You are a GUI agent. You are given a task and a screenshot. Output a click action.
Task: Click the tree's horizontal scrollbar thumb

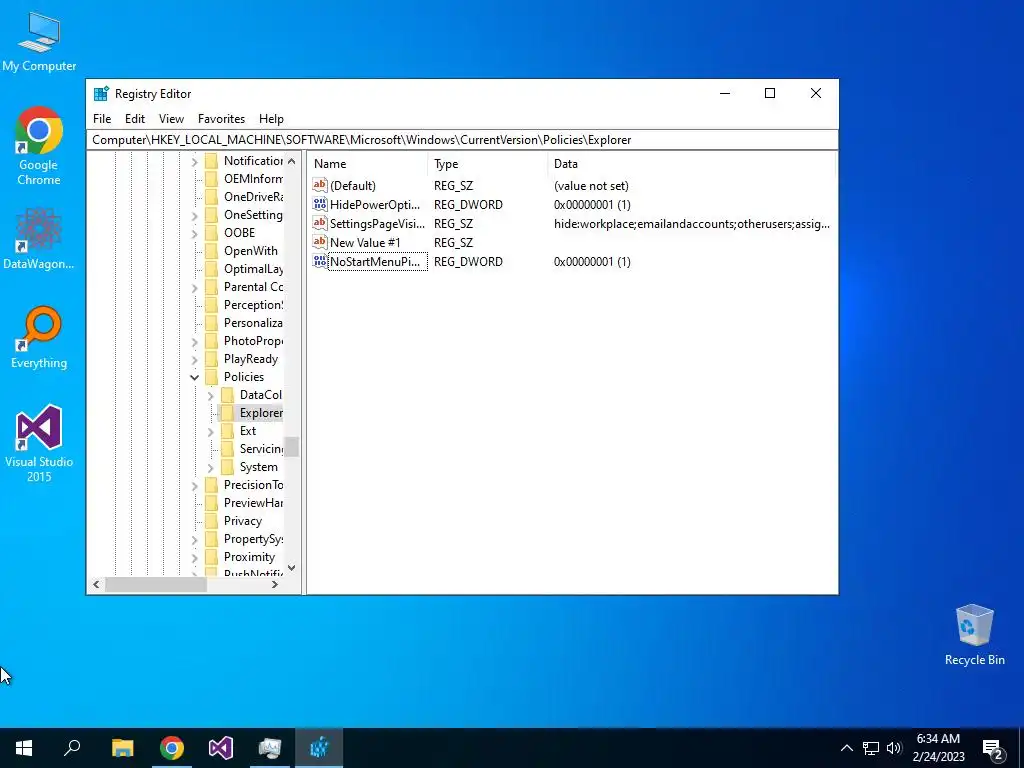(156, 584)
